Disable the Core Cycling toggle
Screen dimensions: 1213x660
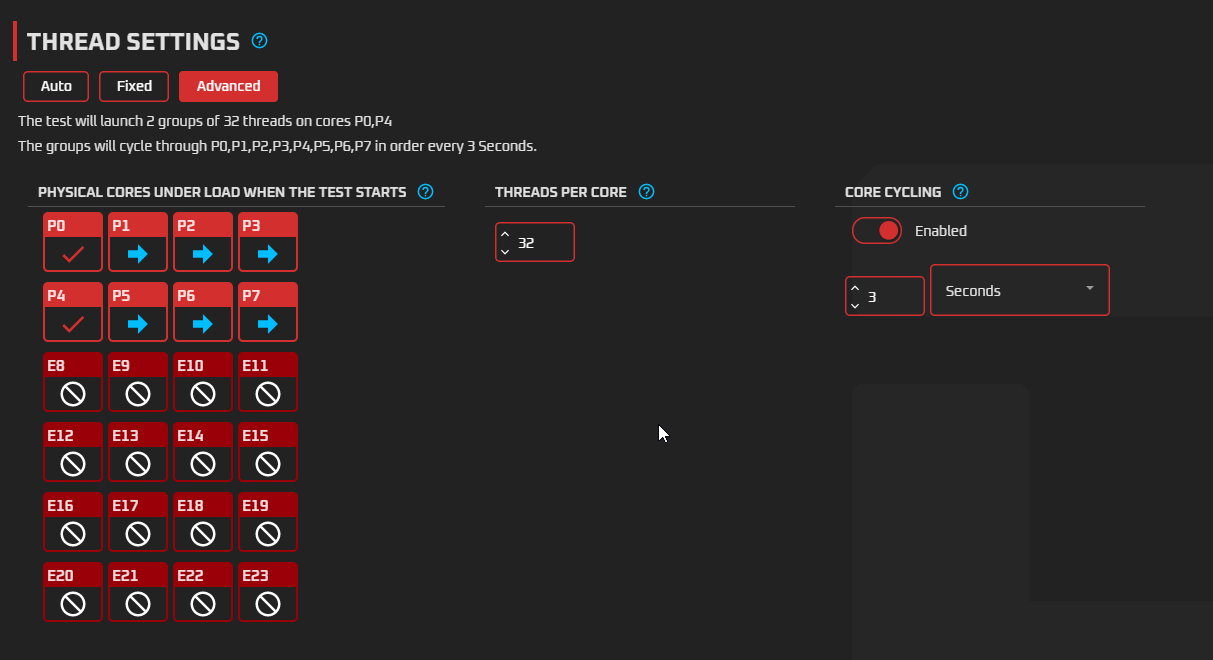click(877, 231)
